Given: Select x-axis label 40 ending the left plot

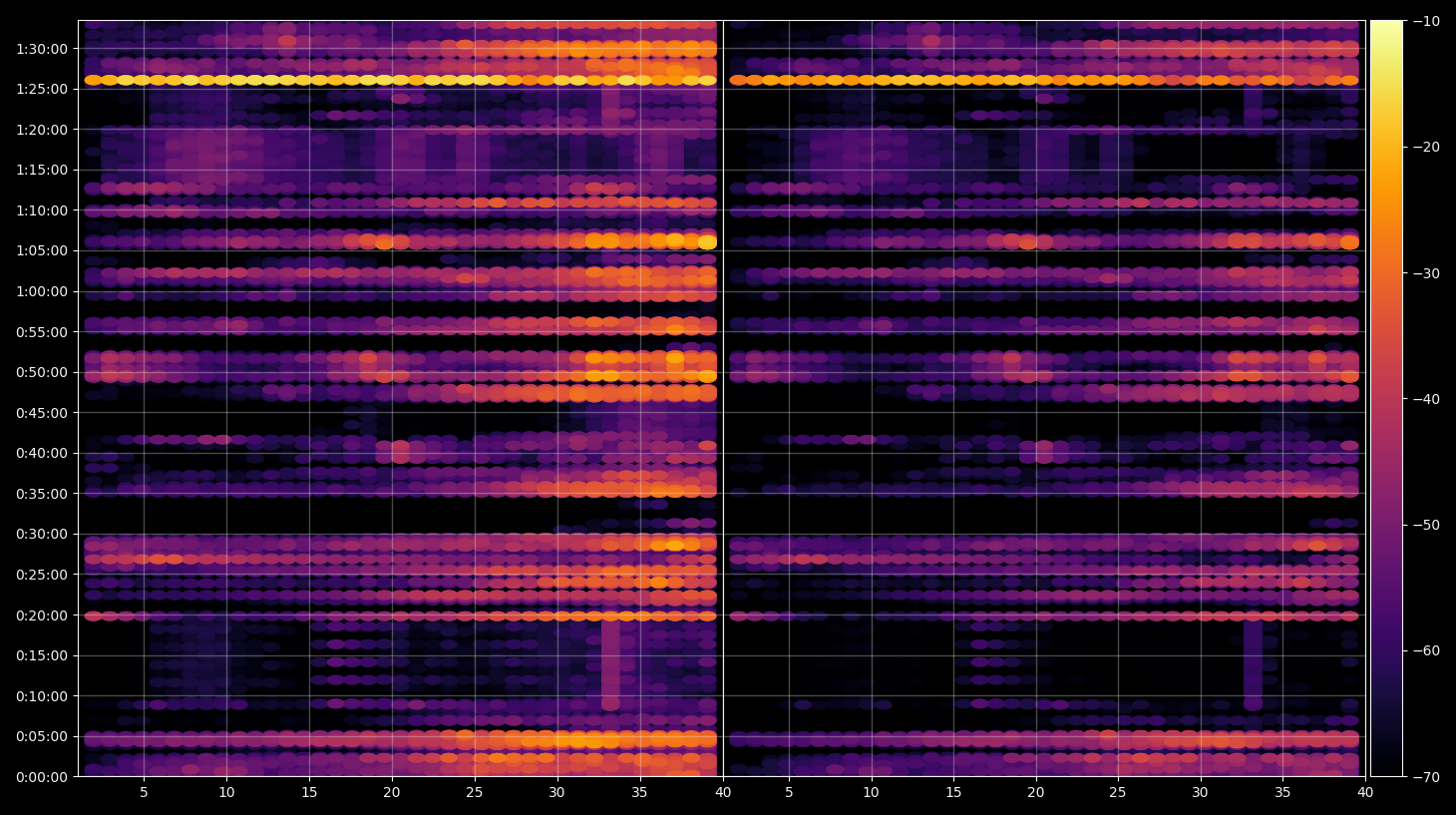Looking at the screenshot, I should (722, 793).
